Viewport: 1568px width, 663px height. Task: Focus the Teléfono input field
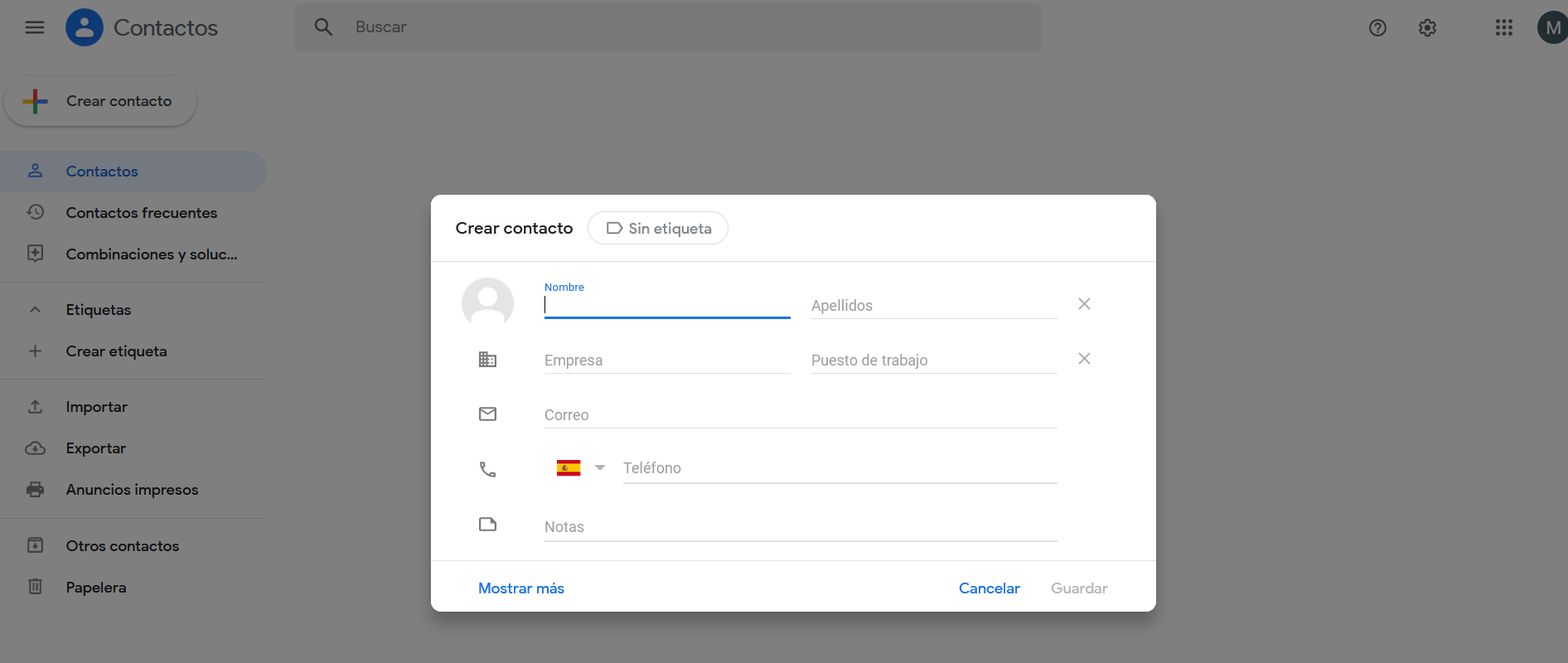[839, 468]
